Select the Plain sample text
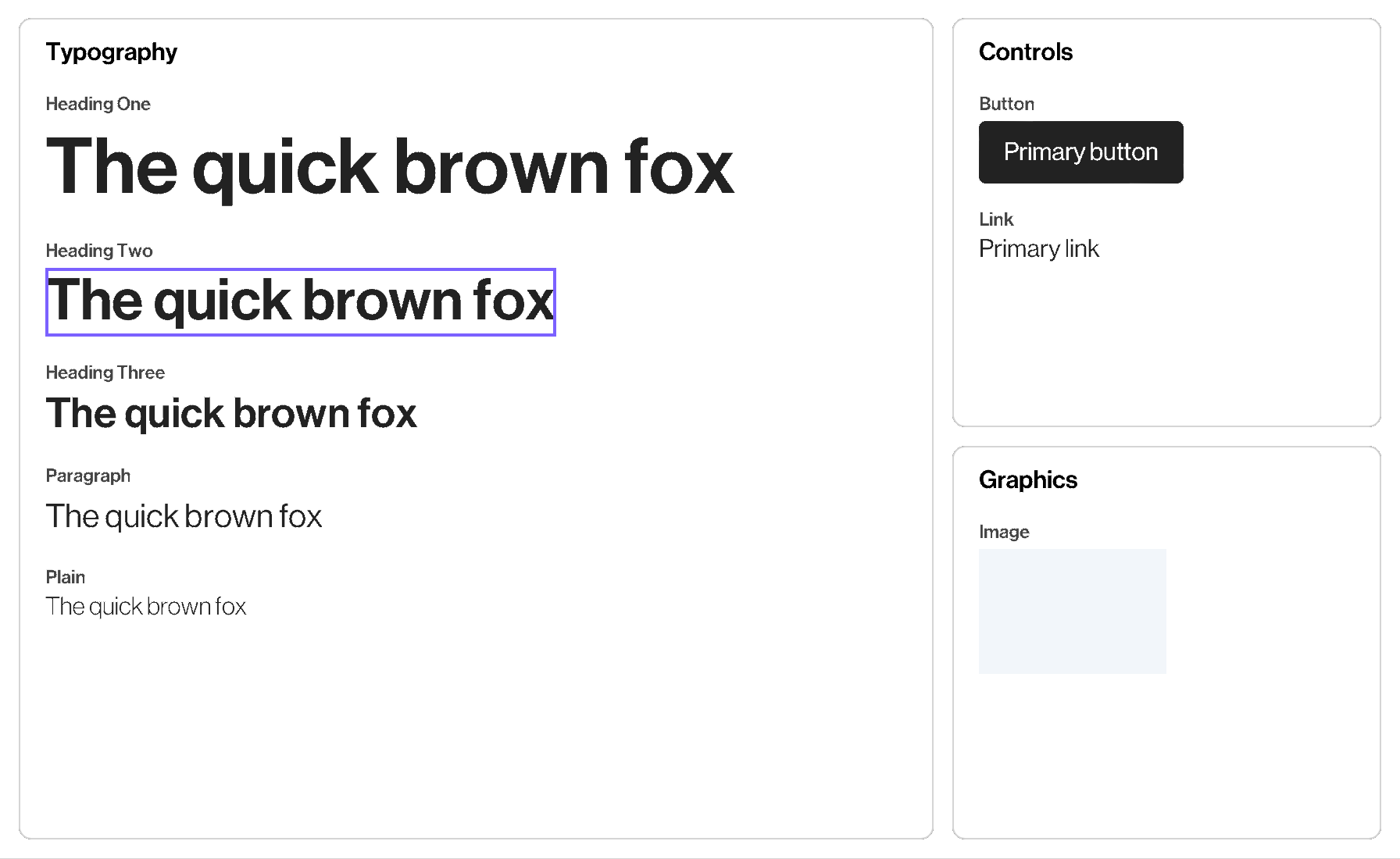 (145, 607)
